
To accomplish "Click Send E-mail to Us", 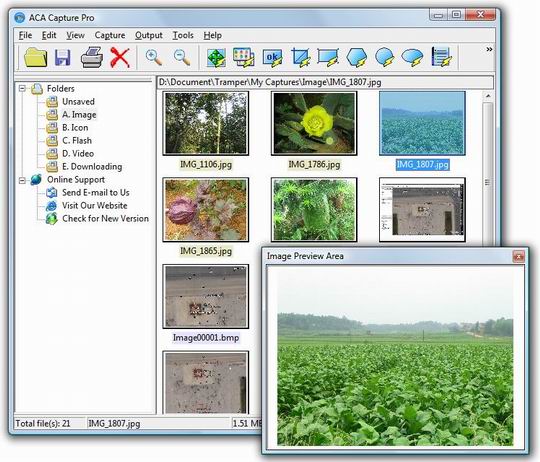I will (x=96, y=192).
